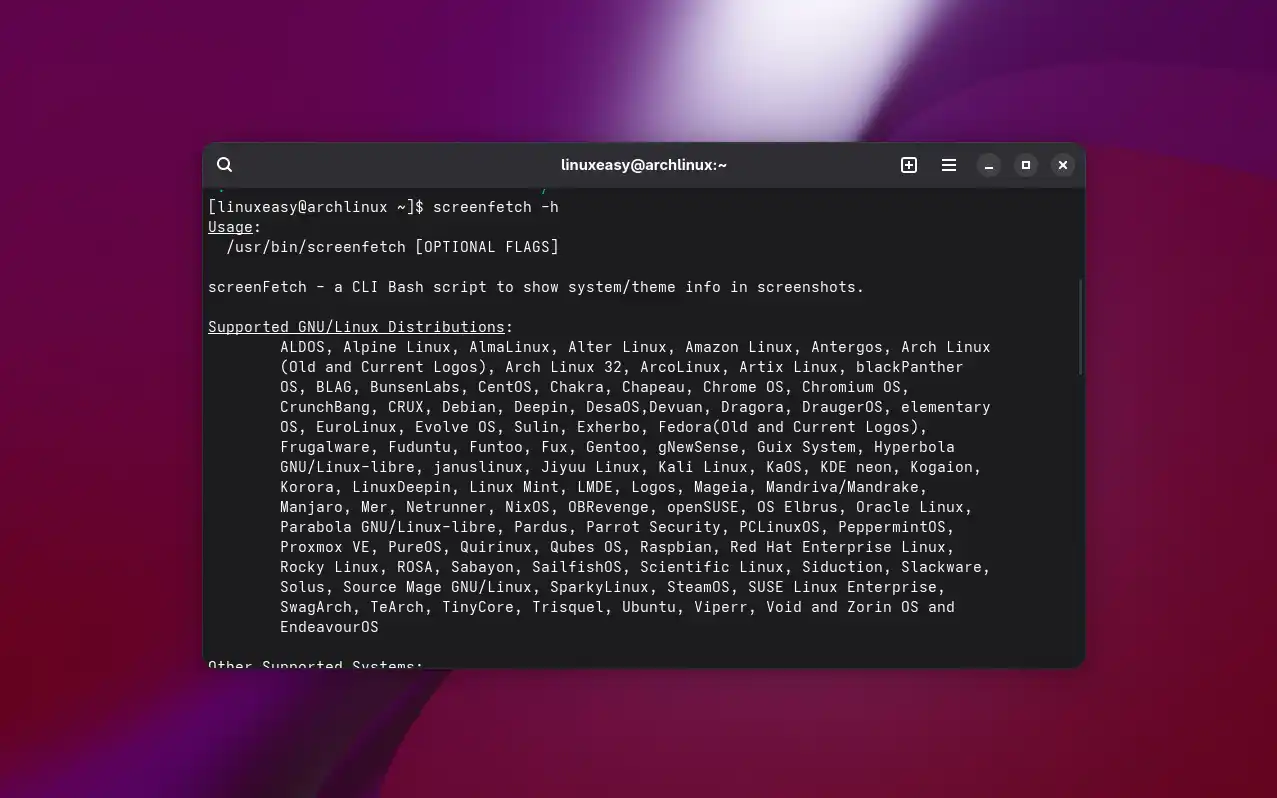Screen dimensions: 1277x798
Task: Click 'Linux Mint' in the list
Action: [514, 487]
